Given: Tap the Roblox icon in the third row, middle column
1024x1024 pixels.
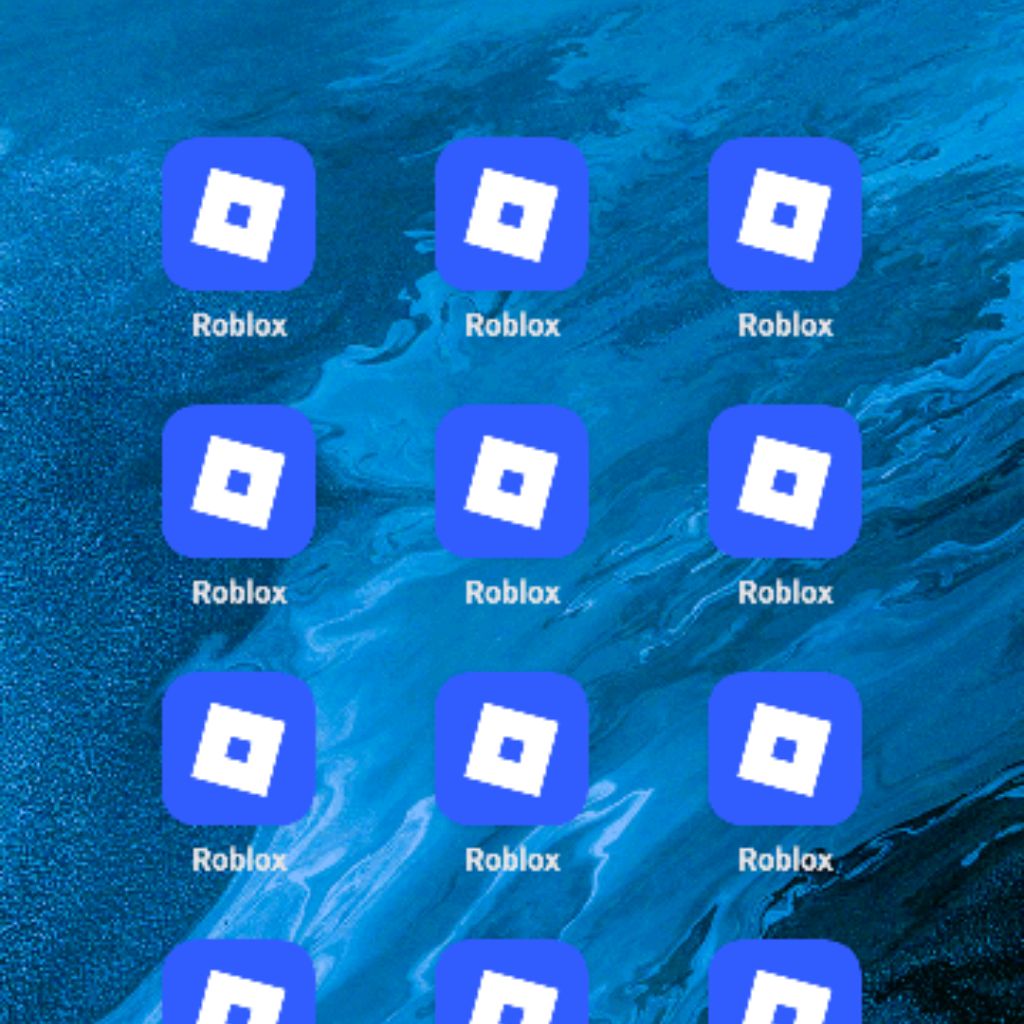Looking at the screenshot, I should 512,748.
